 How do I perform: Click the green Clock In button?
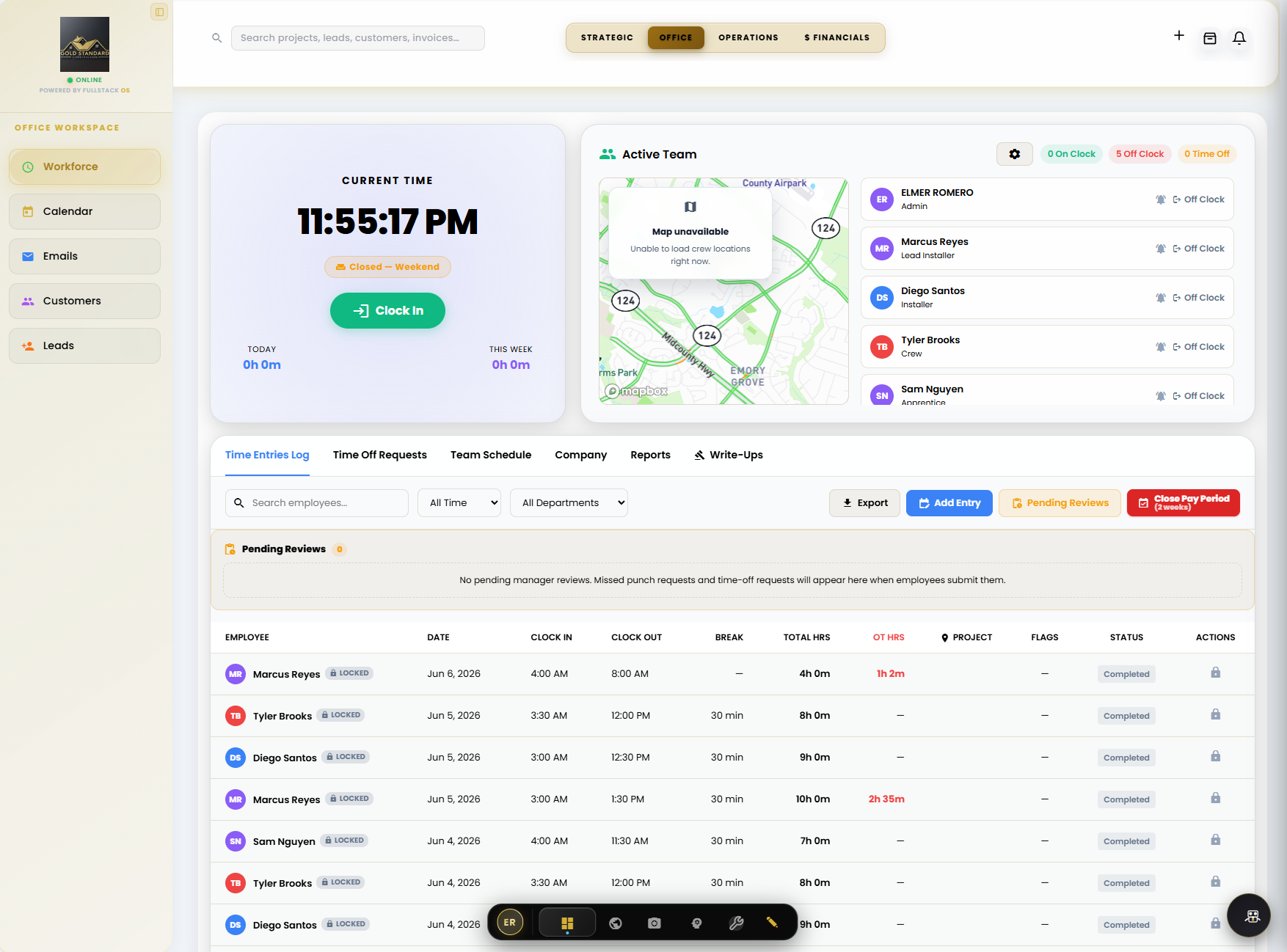(387, 310)
